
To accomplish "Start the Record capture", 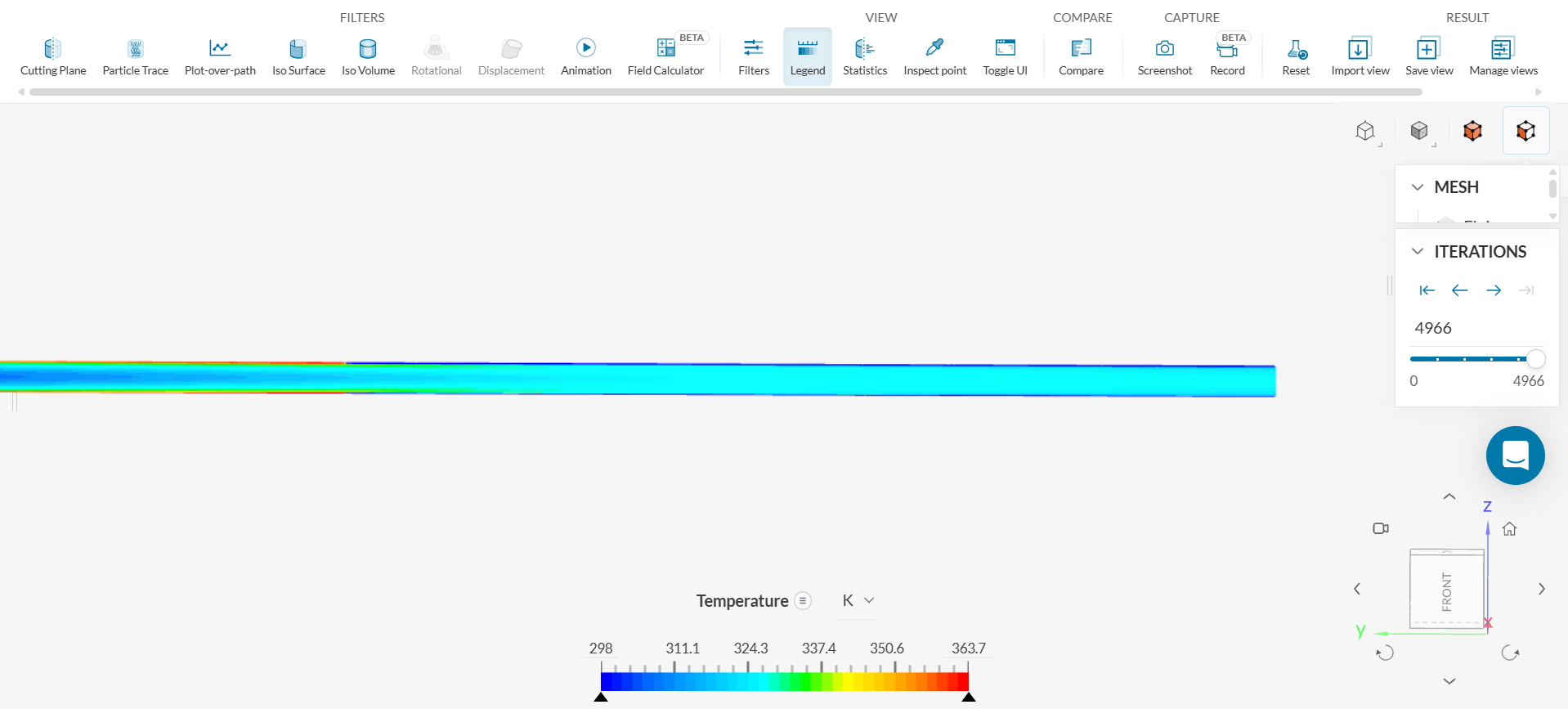I will pyautogui.click(x=1228, y=57).
